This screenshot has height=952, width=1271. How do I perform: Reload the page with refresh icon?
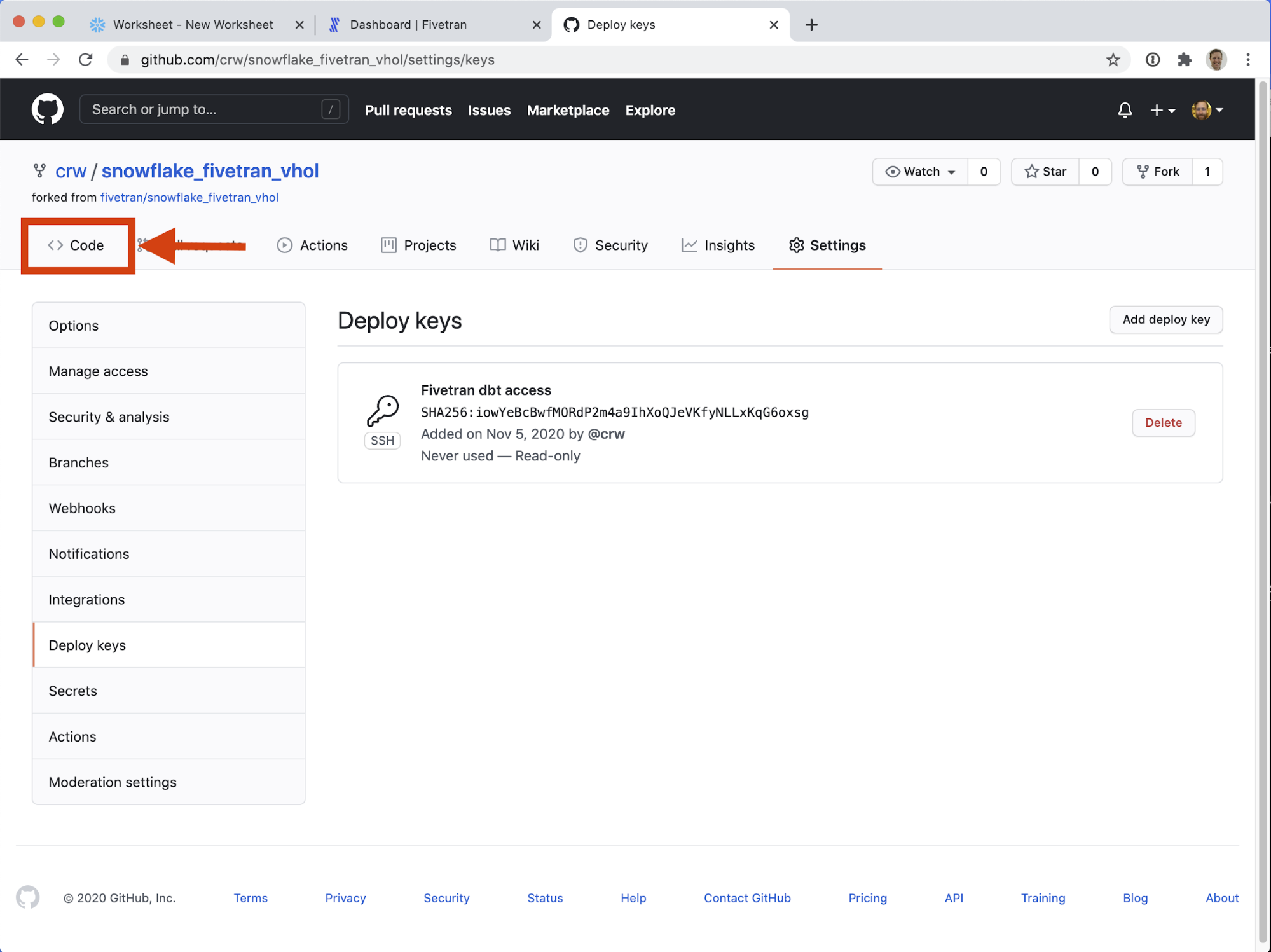[86, 60]
